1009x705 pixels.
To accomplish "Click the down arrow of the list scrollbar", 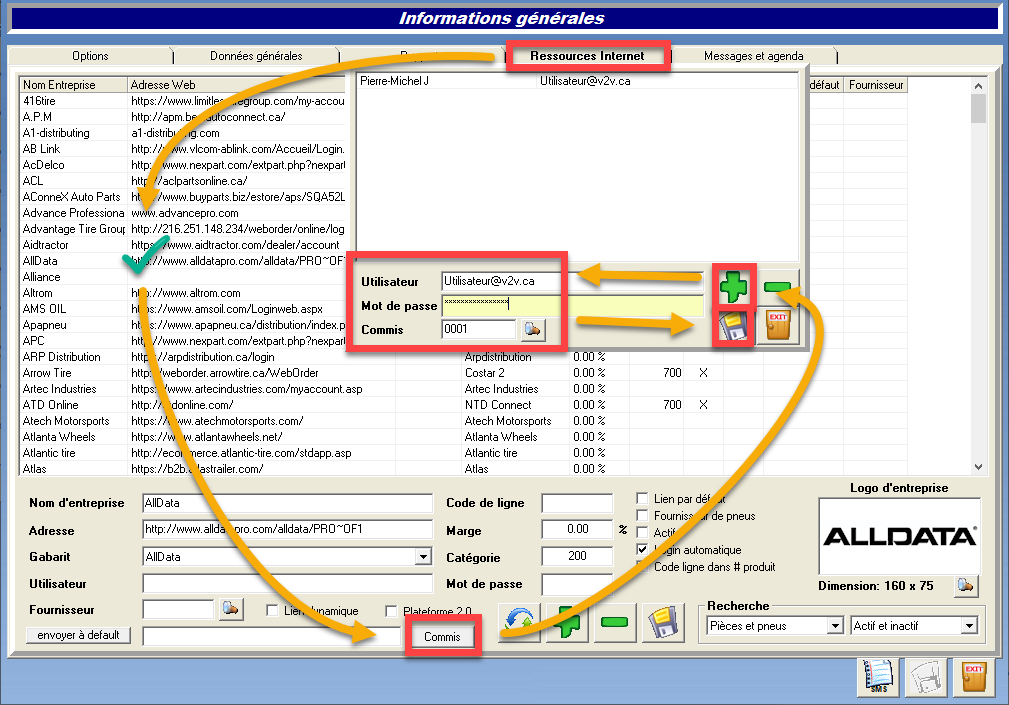I will 978,467.
